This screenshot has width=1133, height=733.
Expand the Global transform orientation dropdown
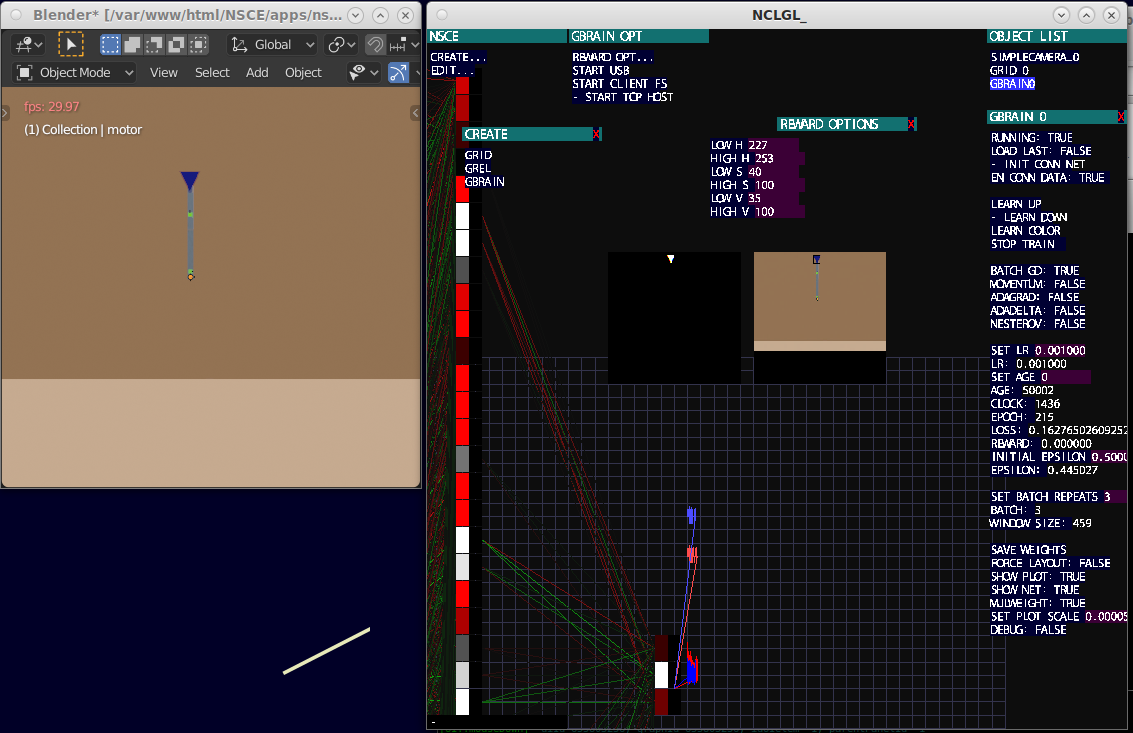coord(272,44)
